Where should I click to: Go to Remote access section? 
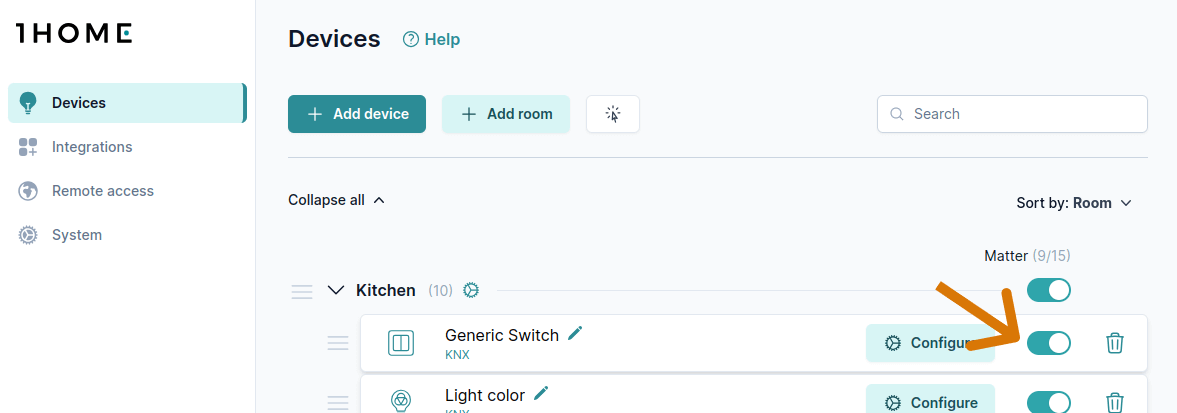102,191
